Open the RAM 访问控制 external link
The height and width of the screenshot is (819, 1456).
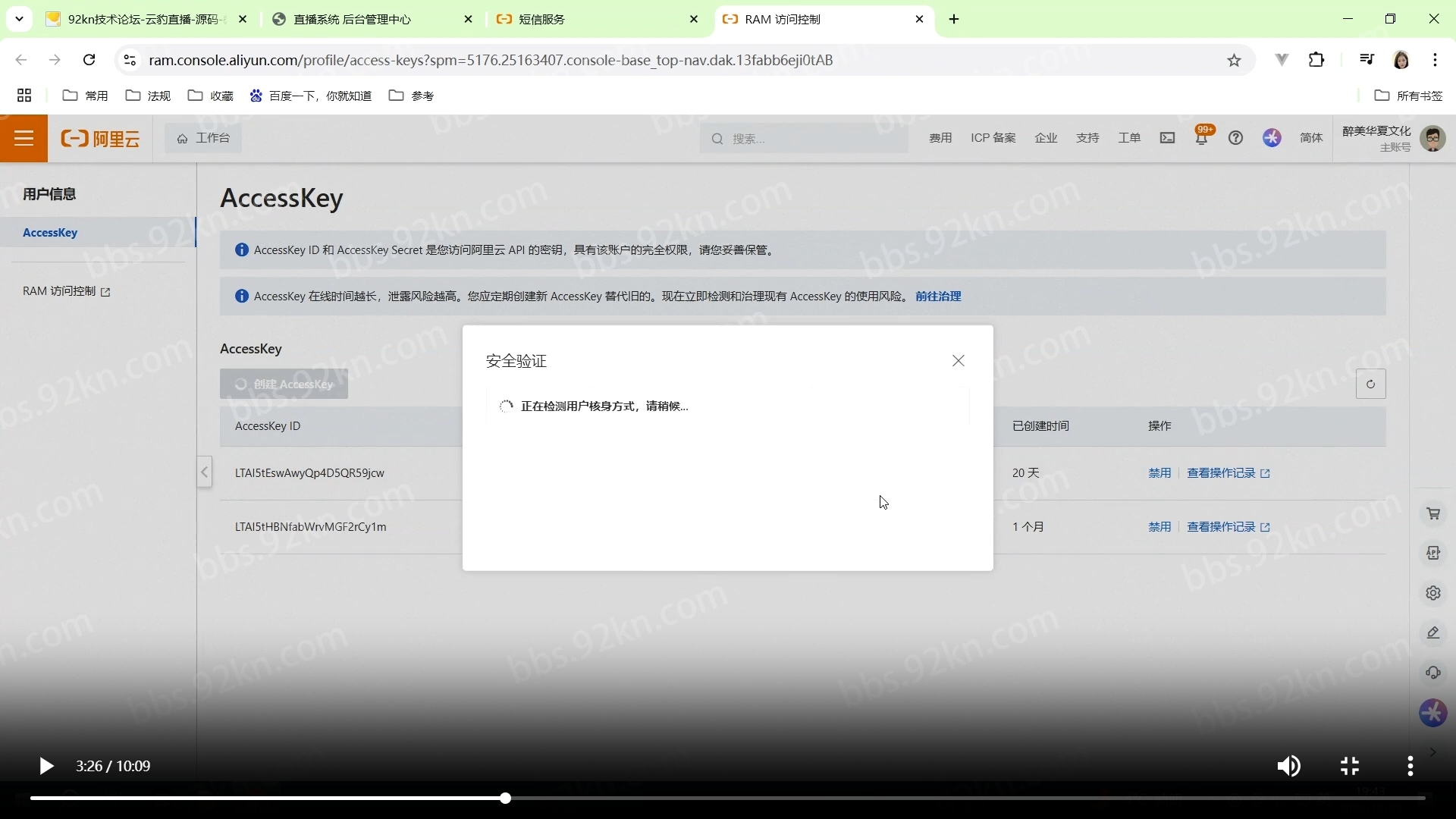[x=67, y=291]
